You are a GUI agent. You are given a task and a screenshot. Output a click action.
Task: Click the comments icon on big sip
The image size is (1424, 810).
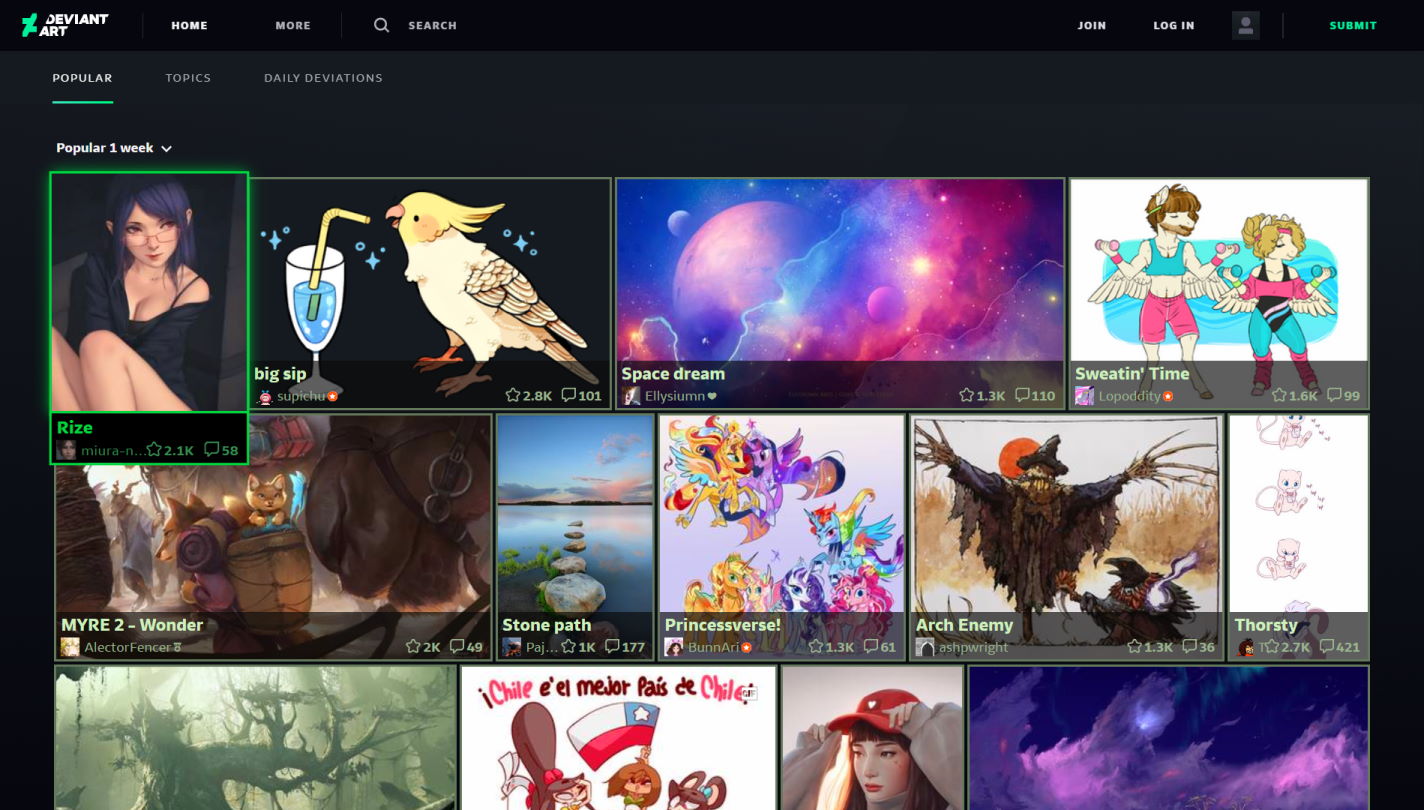coord(568,396)
